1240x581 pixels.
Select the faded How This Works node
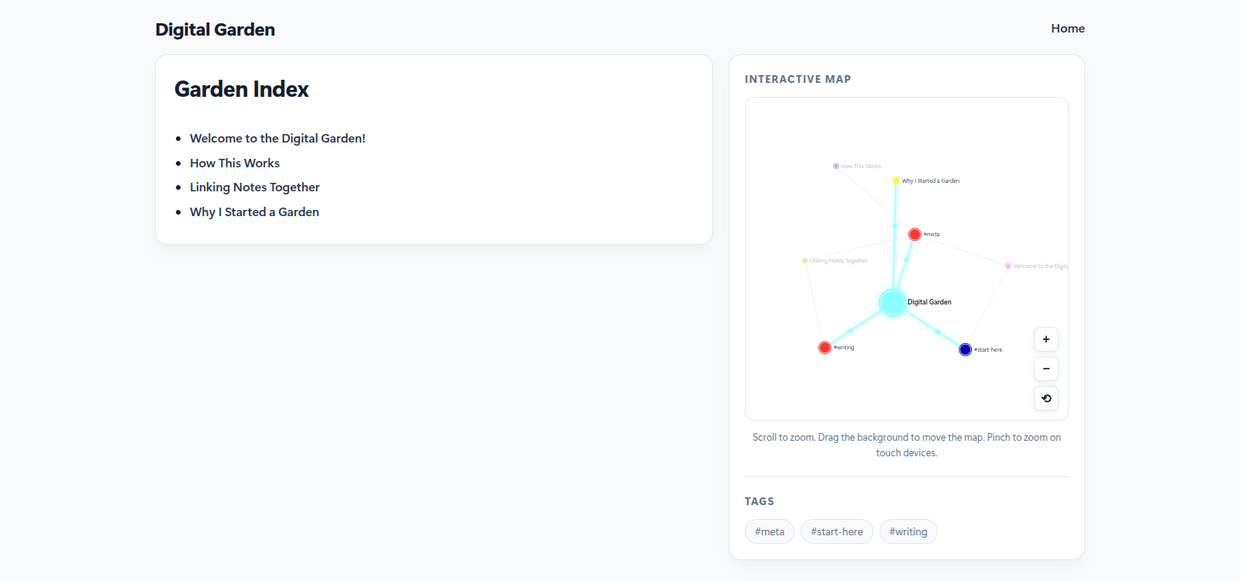(x=836, y=166)
